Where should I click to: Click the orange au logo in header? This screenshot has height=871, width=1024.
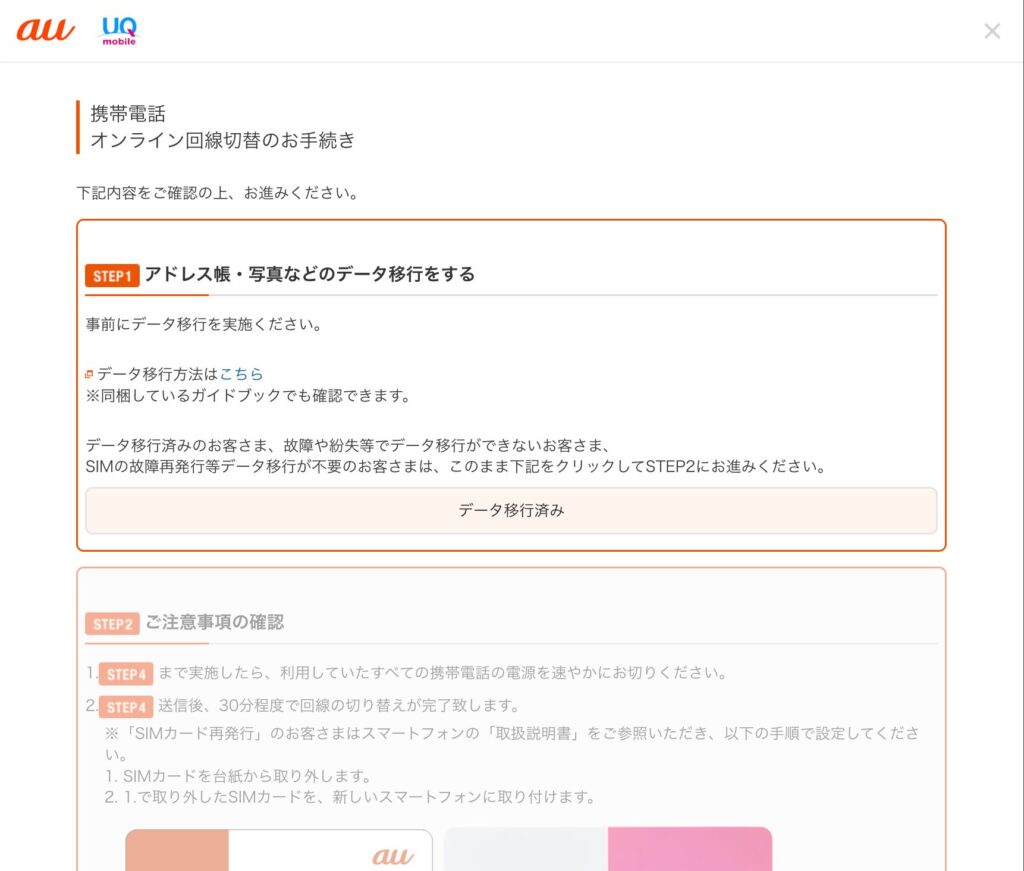(45, 30)
